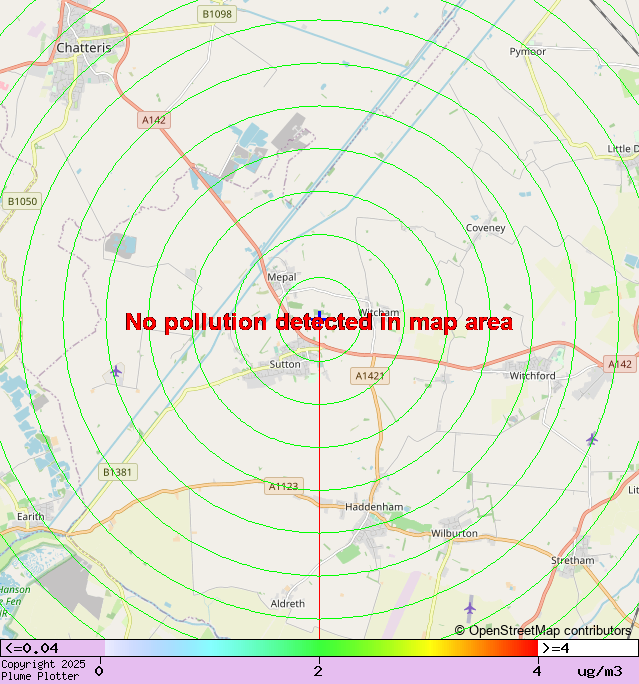Click the airfield icon southeast of Witchford

pyautogui.click(x=591, y=439)
